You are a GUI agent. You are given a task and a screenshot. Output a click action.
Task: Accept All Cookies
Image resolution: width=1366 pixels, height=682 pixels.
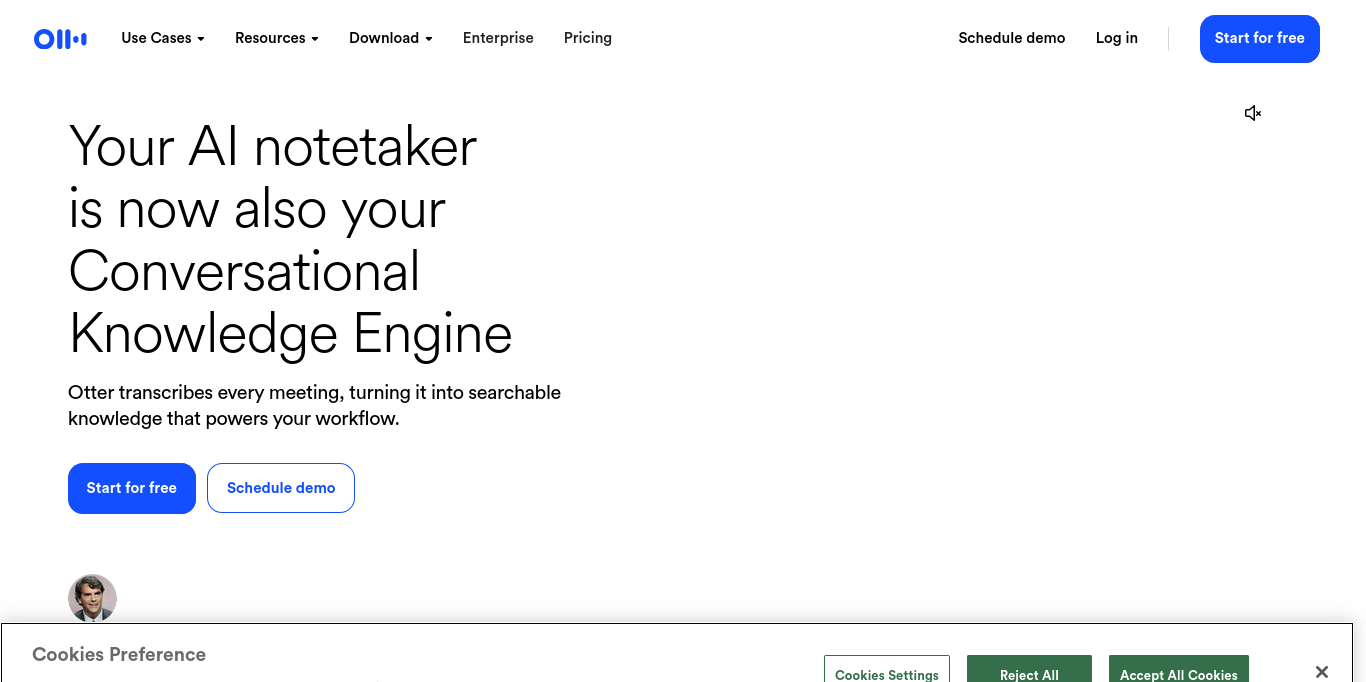click(1179, 670)
